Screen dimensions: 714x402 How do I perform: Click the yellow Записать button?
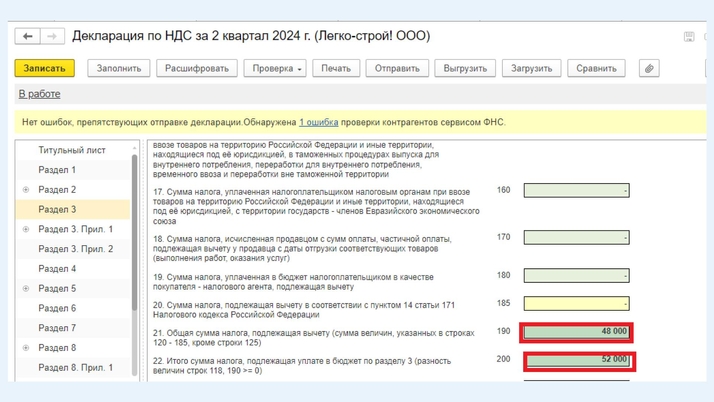[45, 68]
